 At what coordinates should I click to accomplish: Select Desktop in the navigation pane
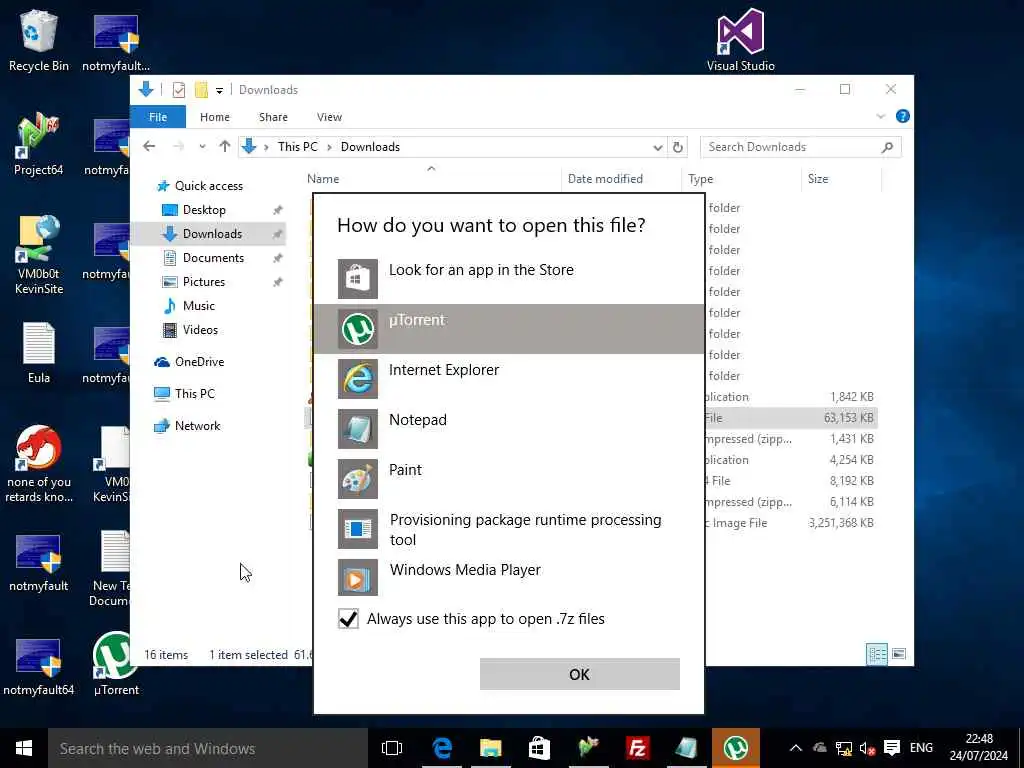click(x=204, y=210)
